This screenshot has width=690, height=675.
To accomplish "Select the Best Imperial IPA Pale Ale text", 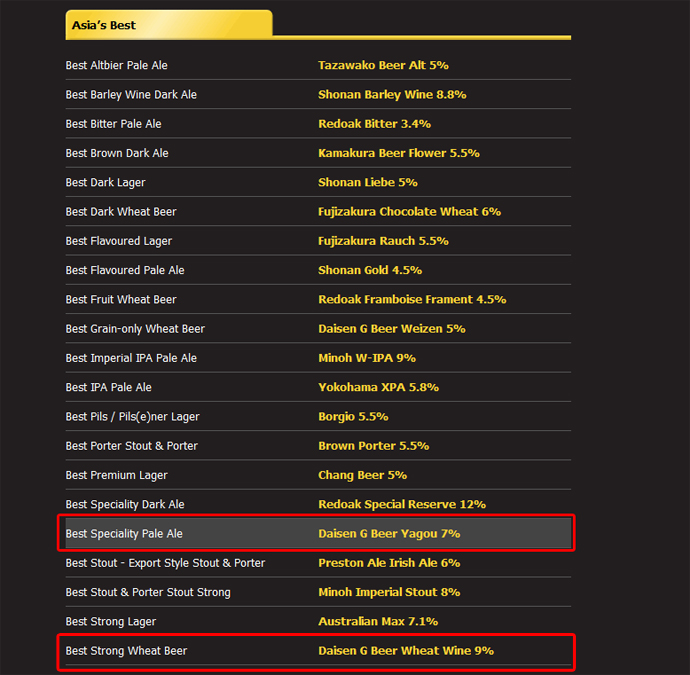I will [131, 358].
